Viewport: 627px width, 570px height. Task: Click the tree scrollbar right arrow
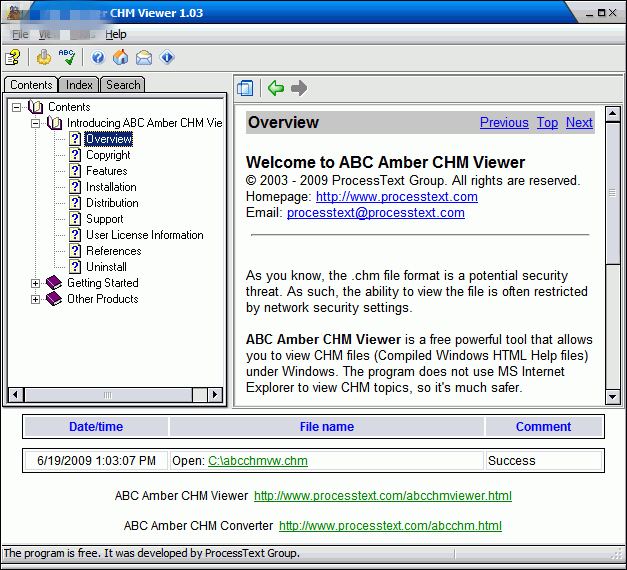point(215,395)
